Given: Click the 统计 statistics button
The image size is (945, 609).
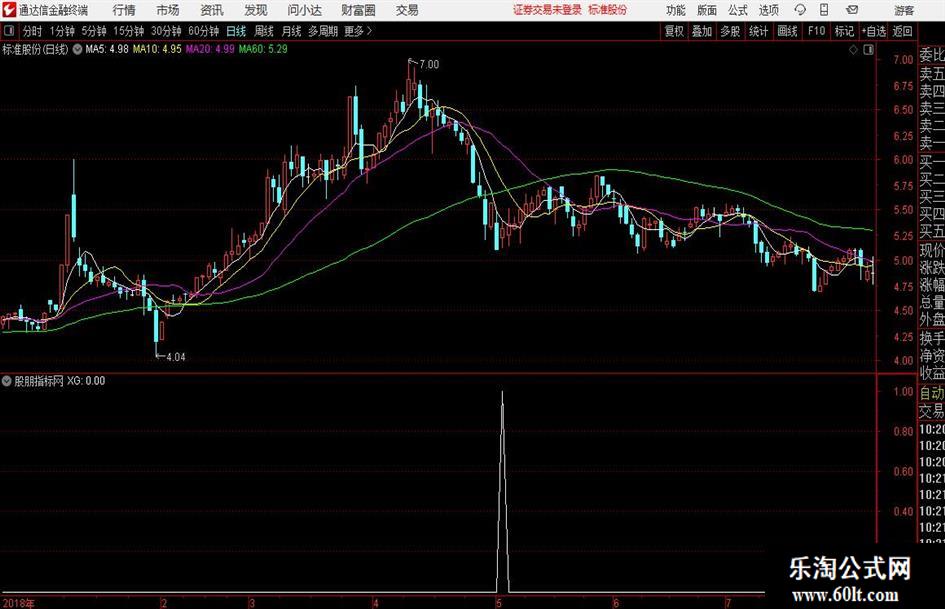Looking at the screenshot, I should 759,31.
